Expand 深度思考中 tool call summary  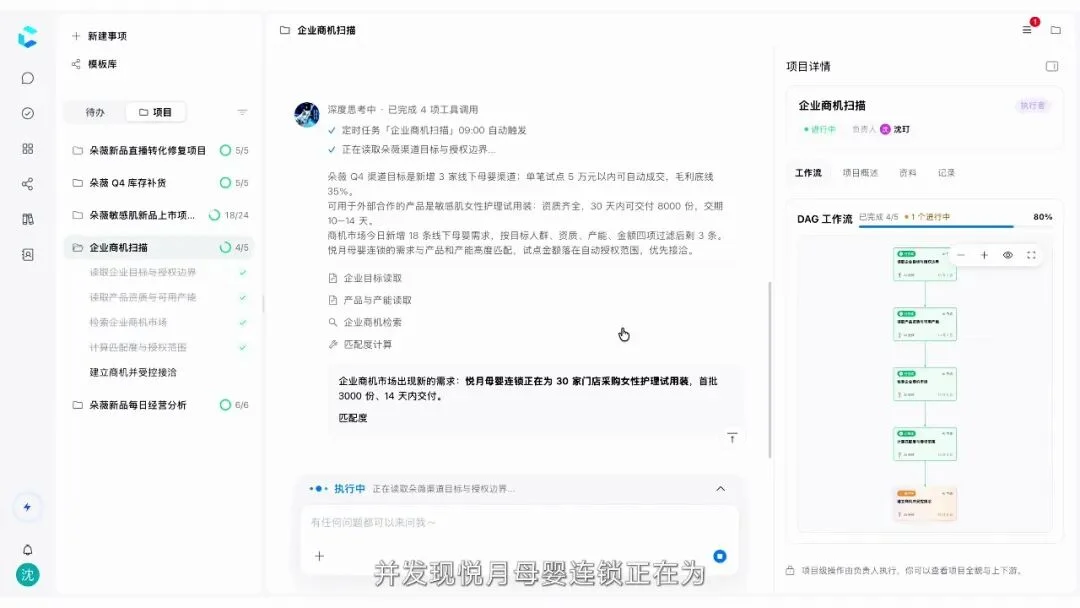403,109
